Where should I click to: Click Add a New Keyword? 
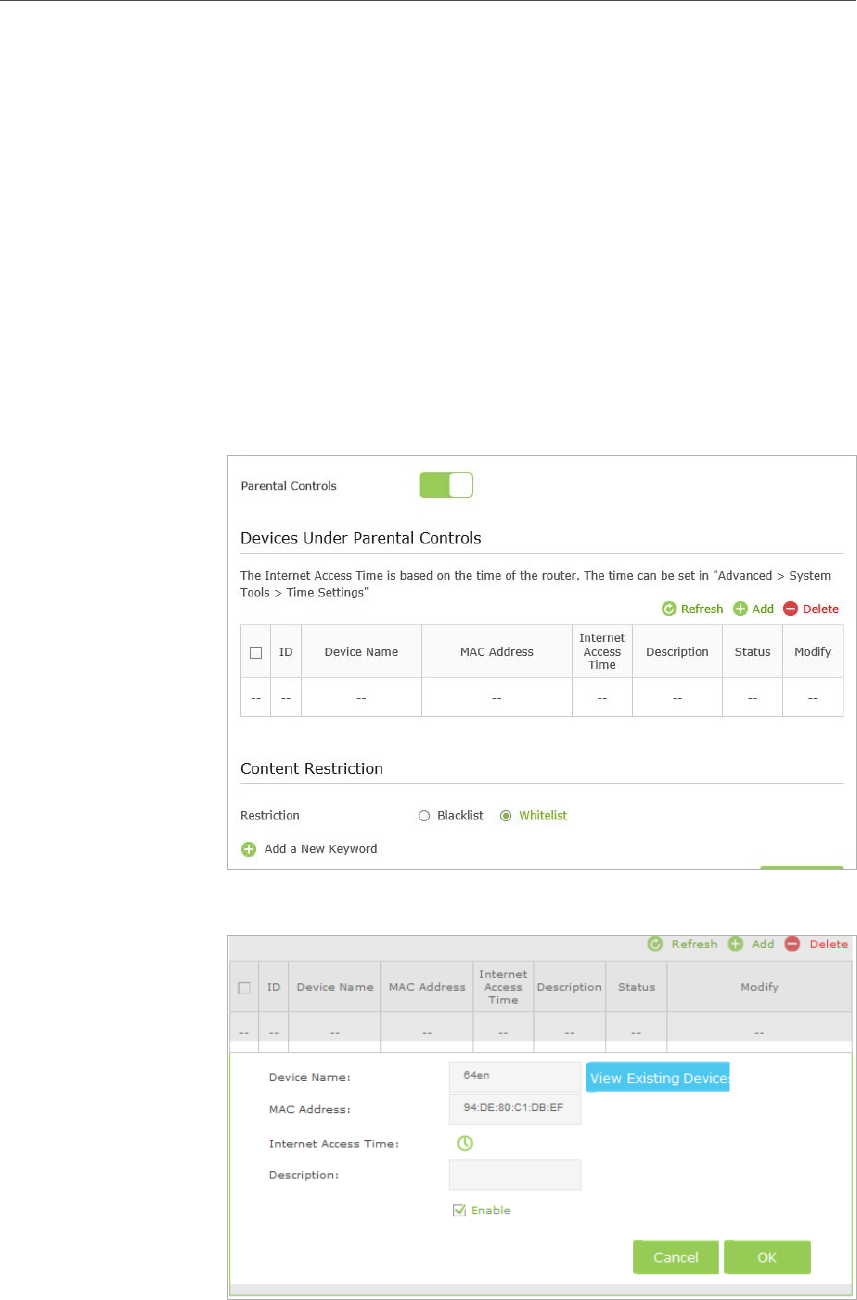tap(310, 849)
